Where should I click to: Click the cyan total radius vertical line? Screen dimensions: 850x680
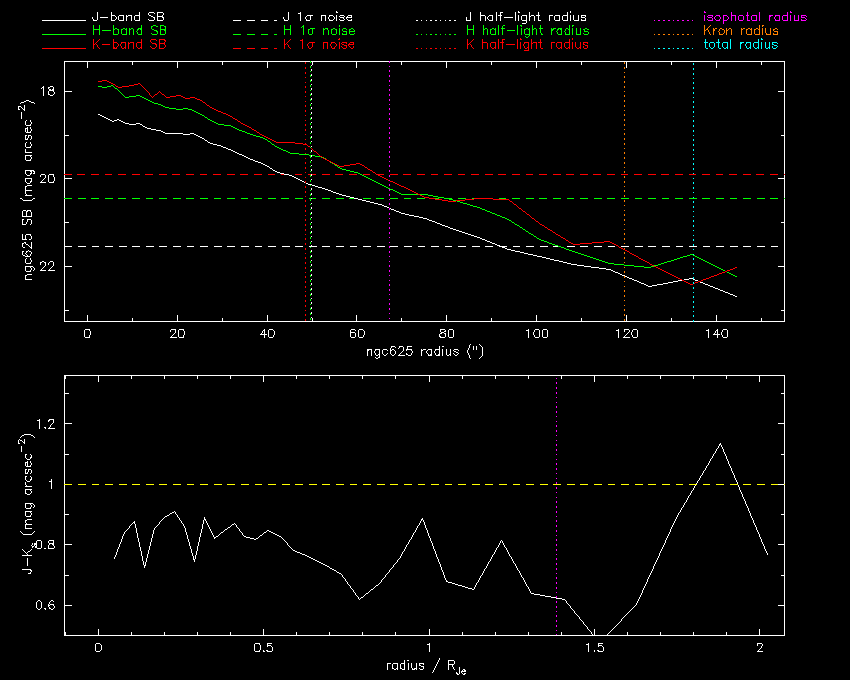pyautogui.click(x=693, y=191)
